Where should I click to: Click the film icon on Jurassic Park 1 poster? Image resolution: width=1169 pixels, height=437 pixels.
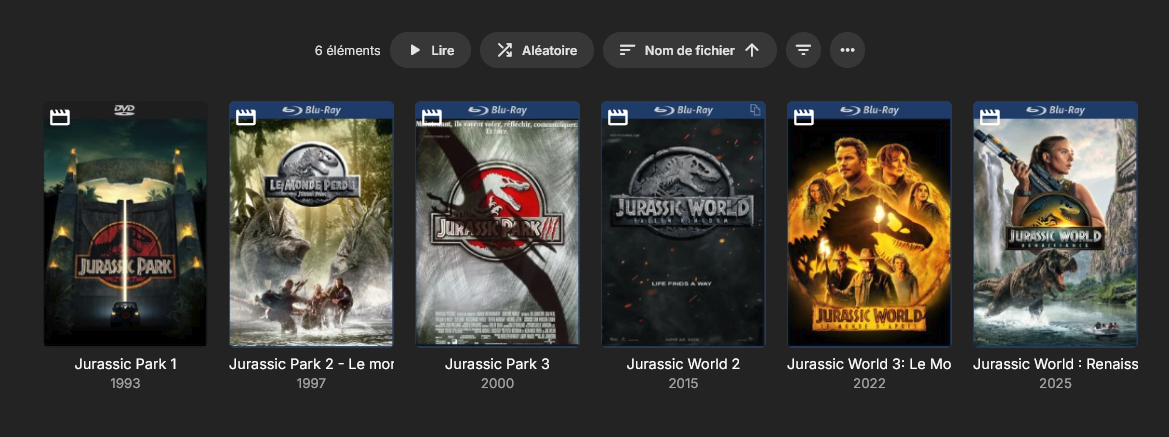tap(60, 117)
